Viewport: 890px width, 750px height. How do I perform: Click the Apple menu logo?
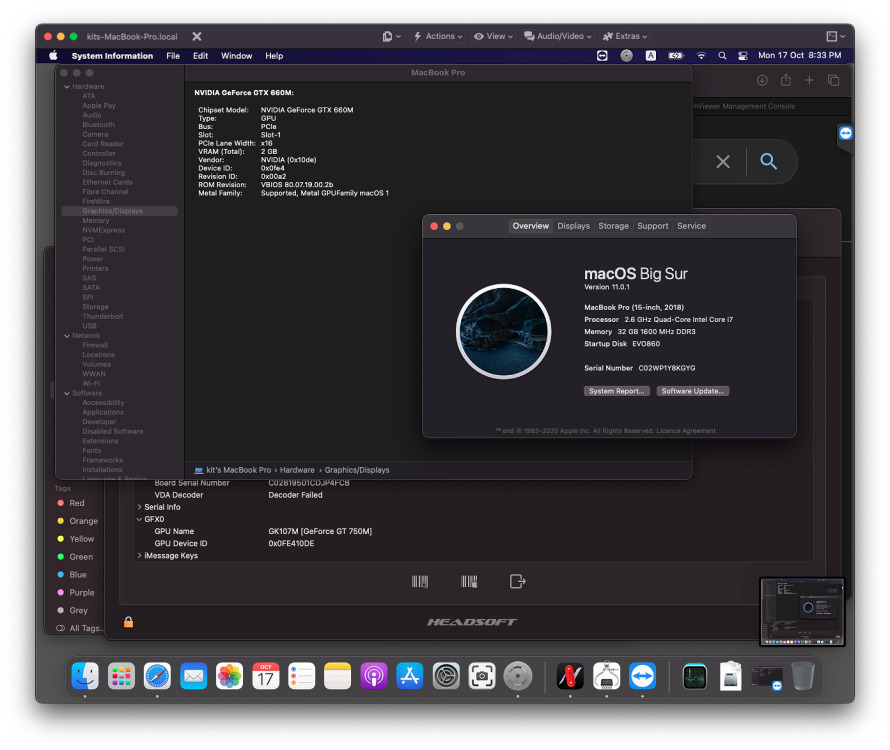53,56
